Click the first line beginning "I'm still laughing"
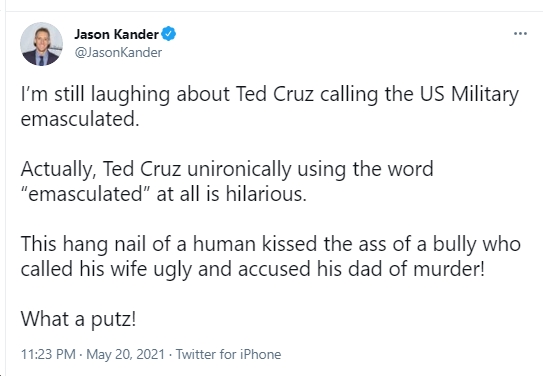 click(270, 94)
